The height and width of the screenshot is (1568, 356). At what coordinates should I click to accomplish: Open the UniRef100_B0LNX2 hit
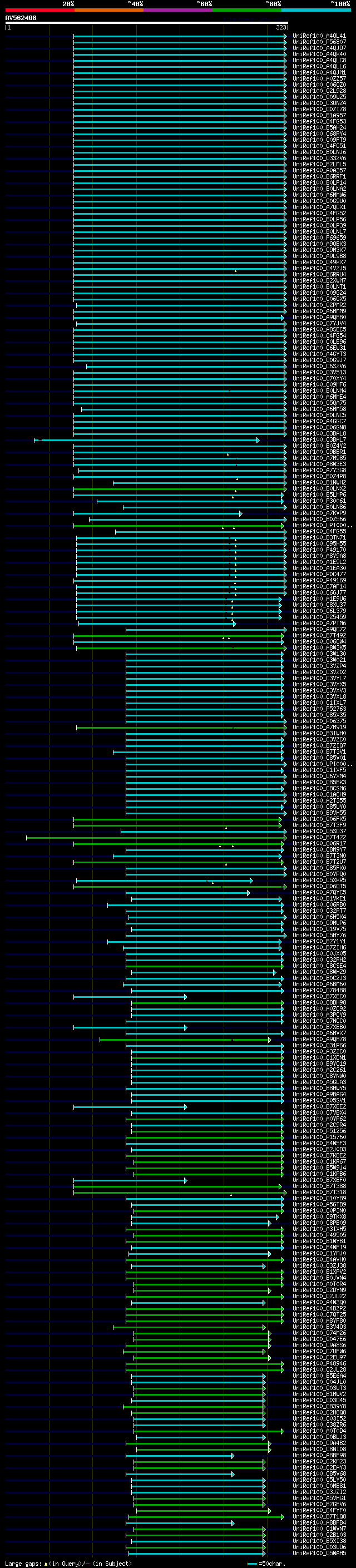[319, 489]
